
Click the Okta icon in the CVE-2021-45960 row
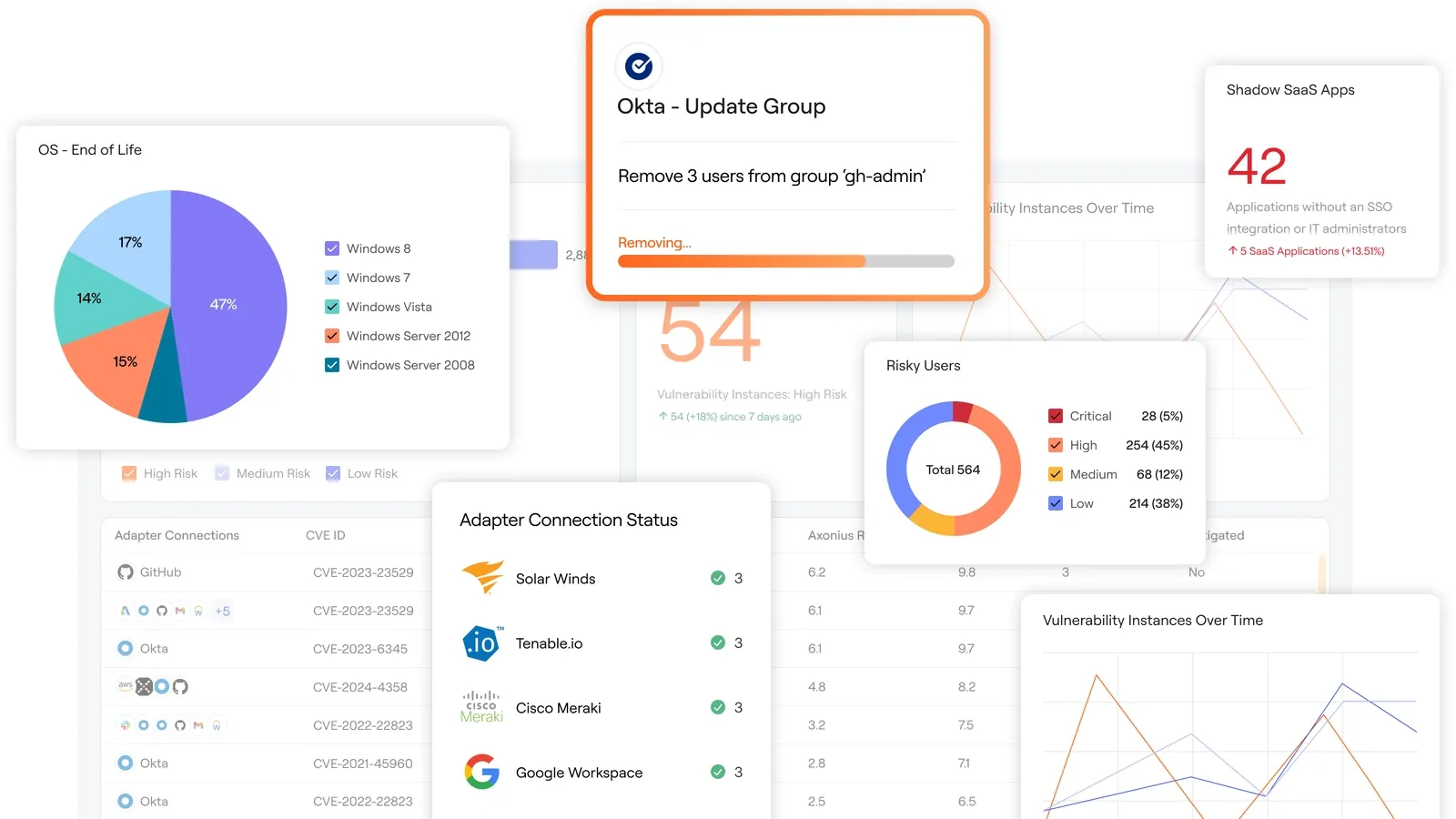126,763
